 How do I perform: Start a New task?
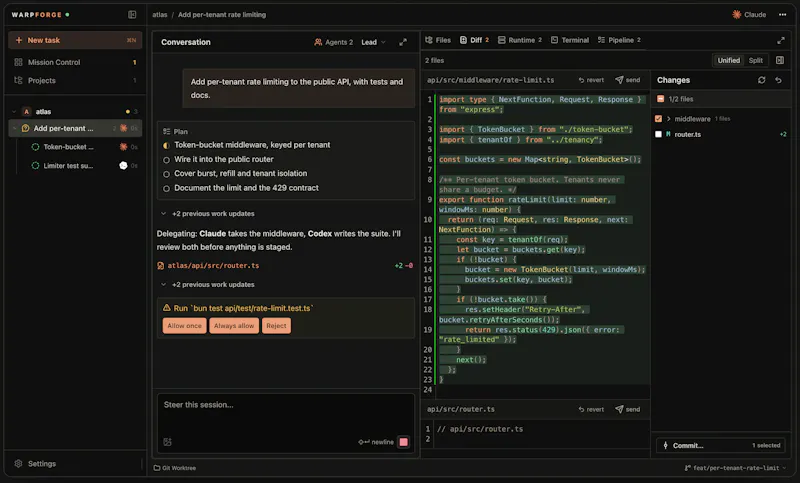pos(75,40)
